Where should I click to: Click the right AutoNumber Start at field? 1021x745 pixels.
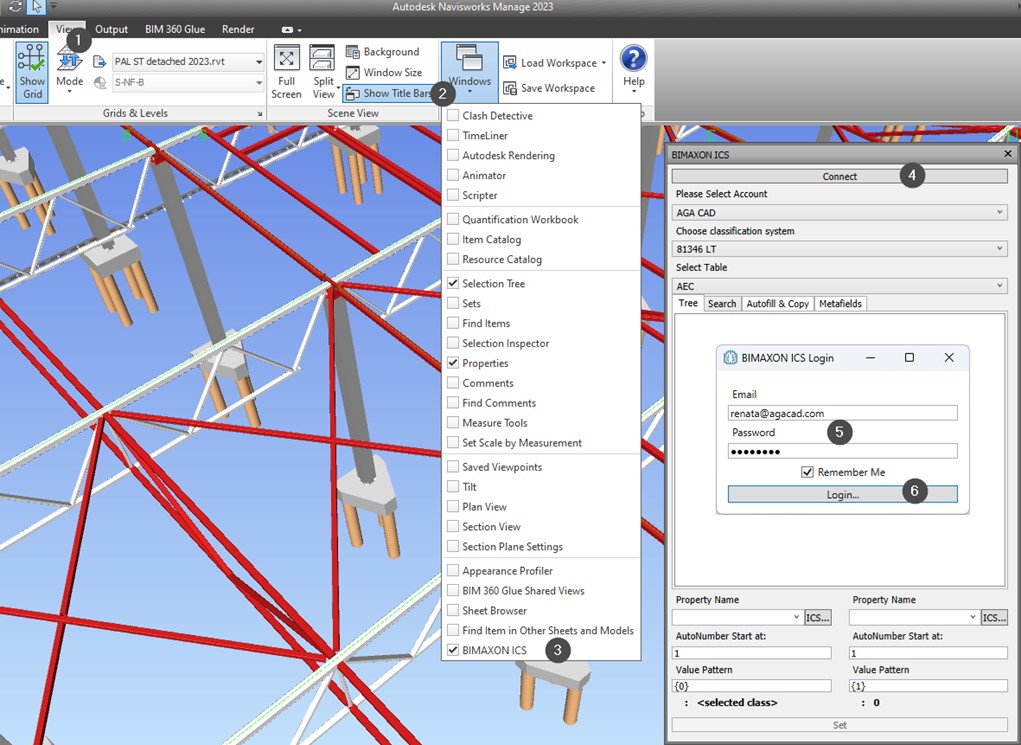(x=929, y=653)
